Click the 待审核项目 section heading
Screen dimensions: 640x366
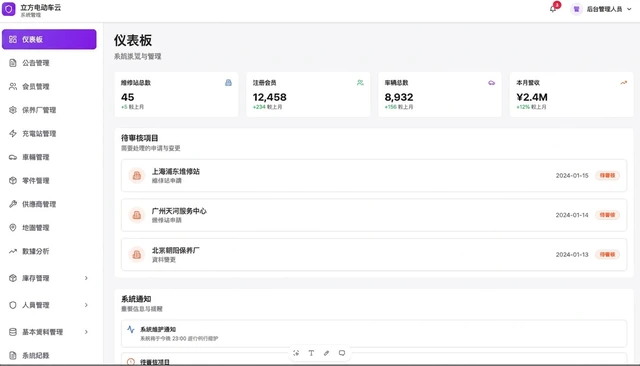(x=140, y=138)
